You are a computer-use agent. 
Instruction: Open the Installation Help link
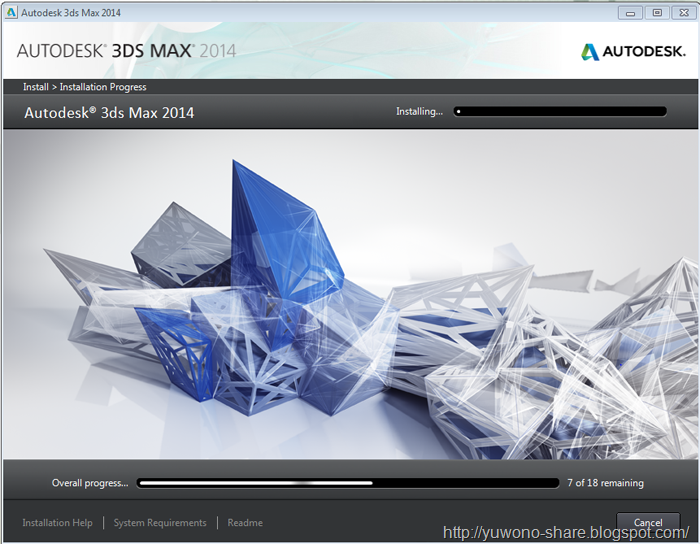coord(57,523)
